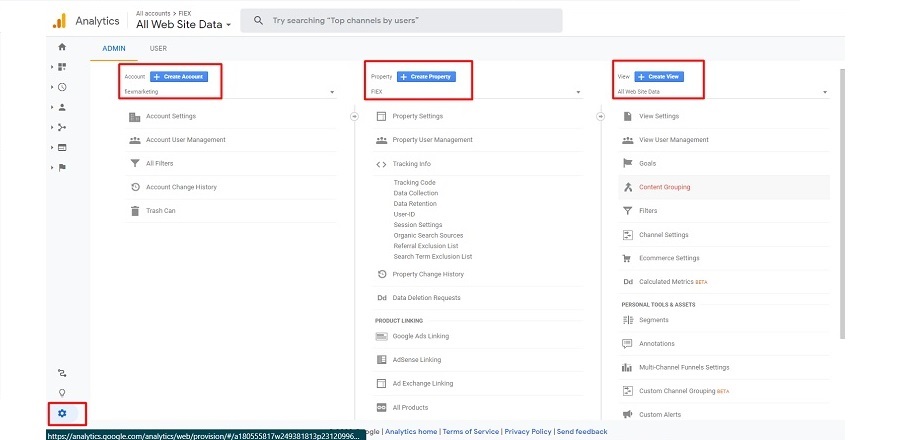This screenshot has height=440, width=900.
Task: Click the Trash Can icon
Action: pos(135,211)
